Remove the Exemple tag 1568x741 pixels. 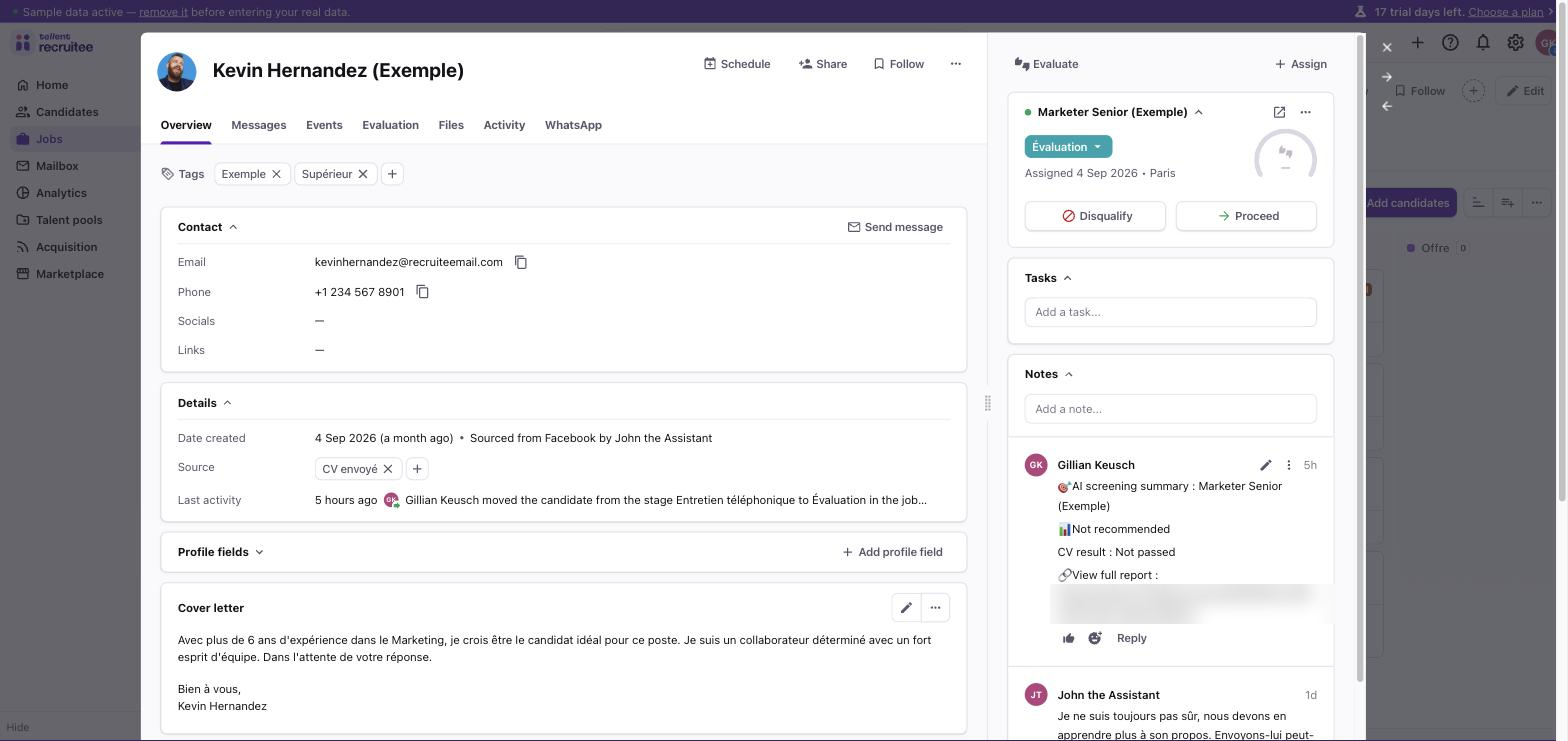coord(276,174)
